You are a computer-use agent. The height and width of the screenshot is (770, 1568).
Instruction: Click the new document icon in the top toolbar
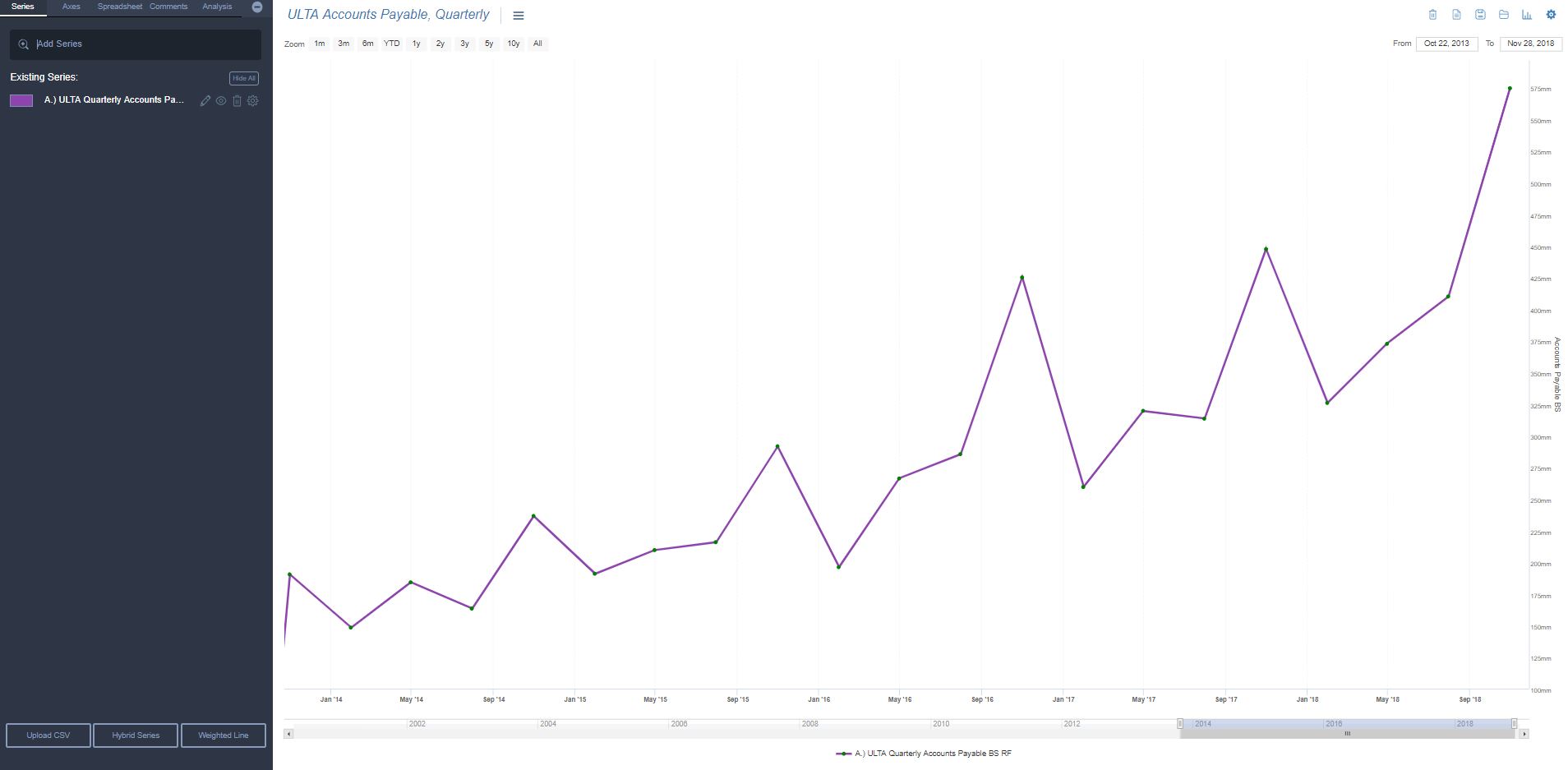[x=1456, y=15]
